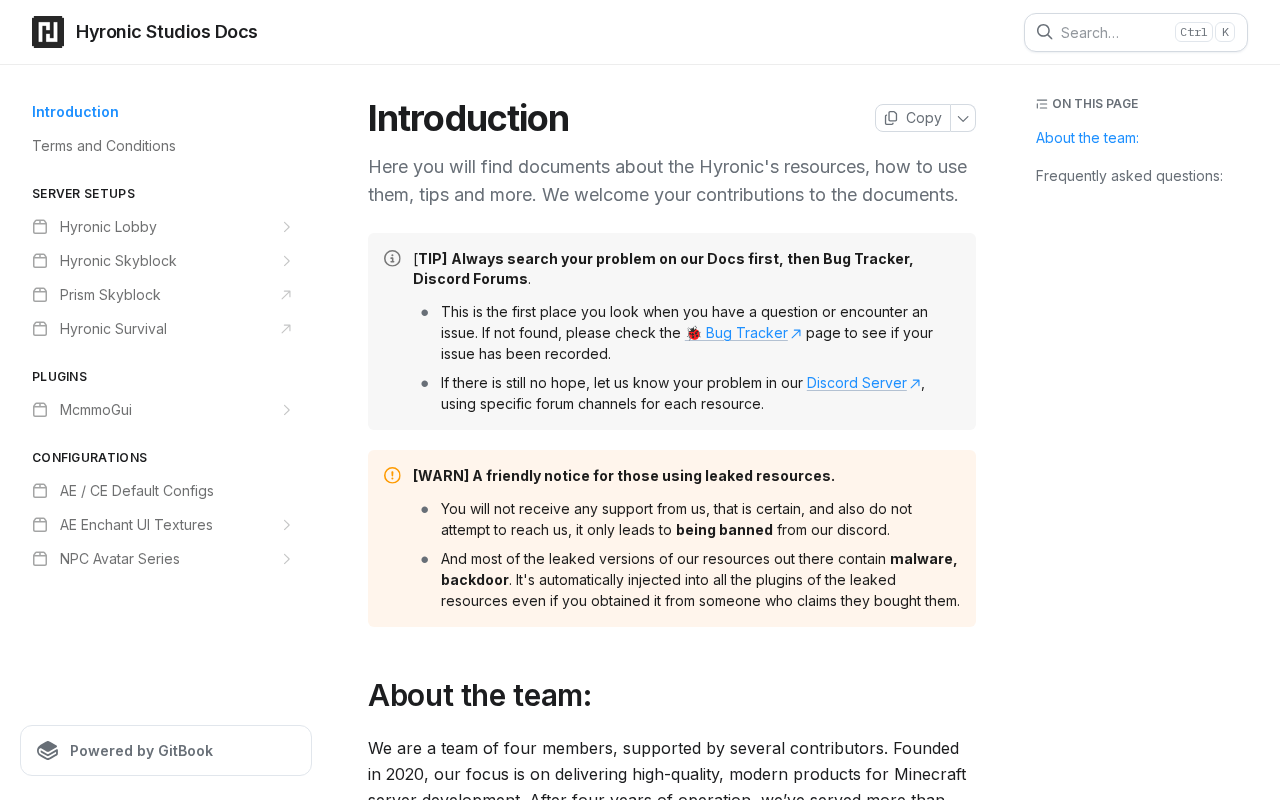Click the Hyronic Survival external link arrow
Viewport: 1280px width, 800px height.
click(286, 329)
